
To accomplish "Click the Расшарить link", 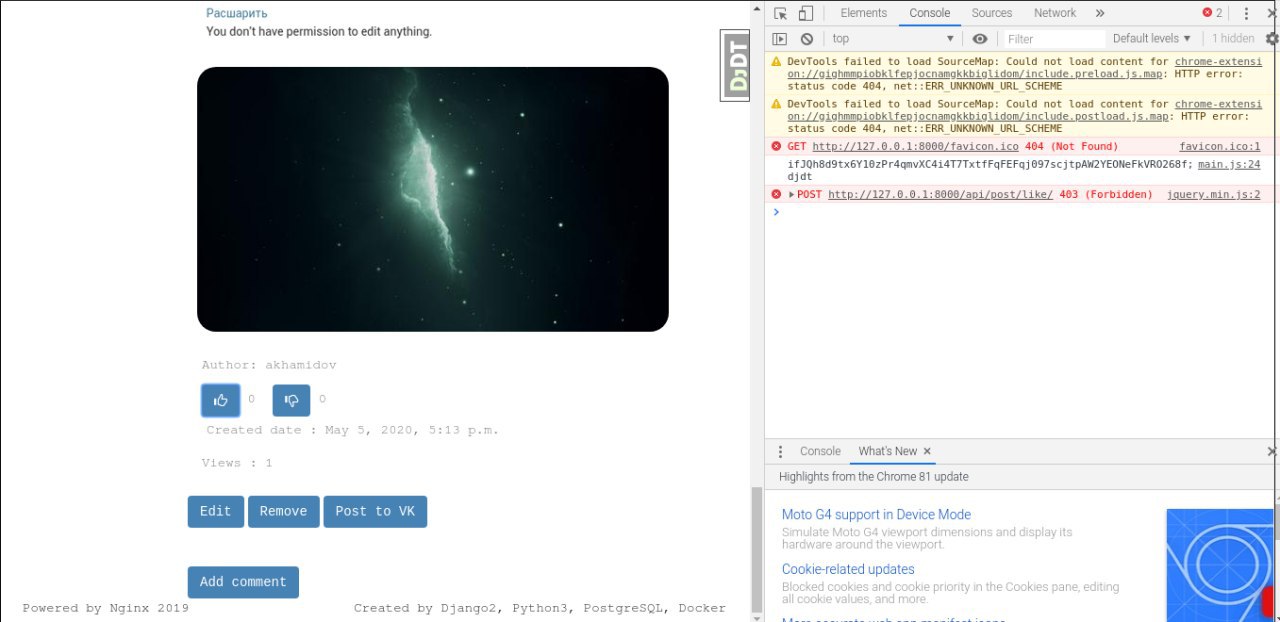I will pyautogui.click(x=237, y=13).
